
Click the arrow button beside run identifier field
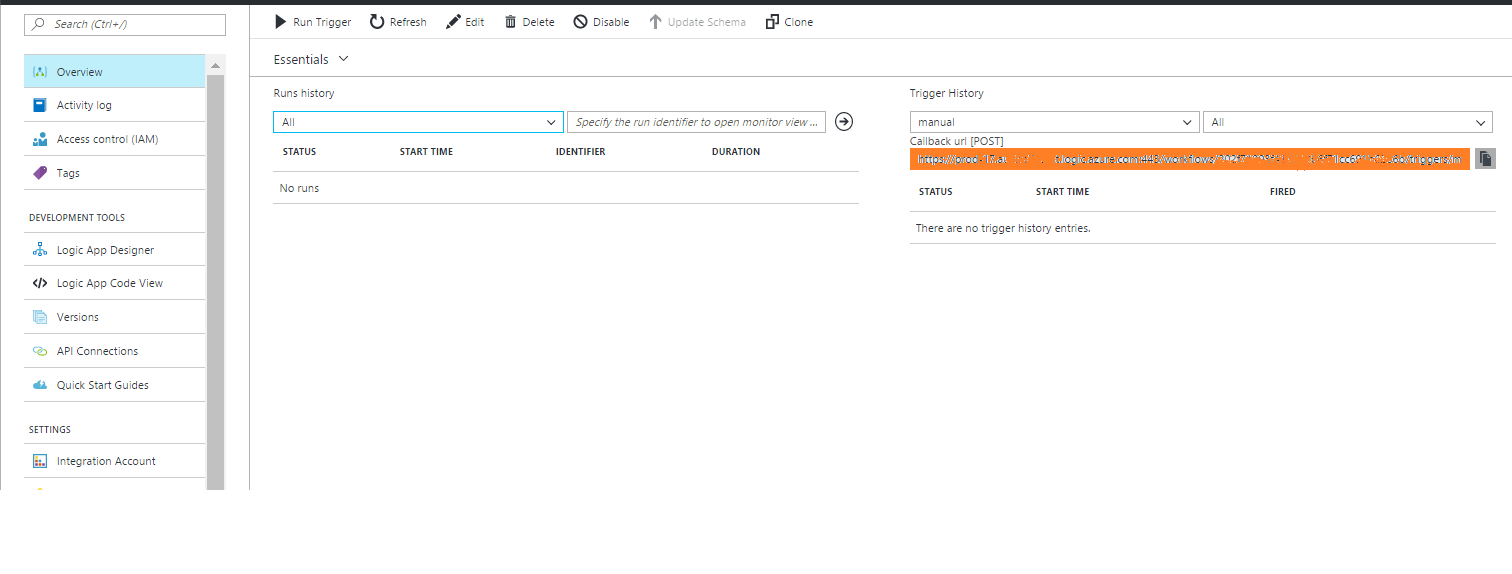[844, 122]
